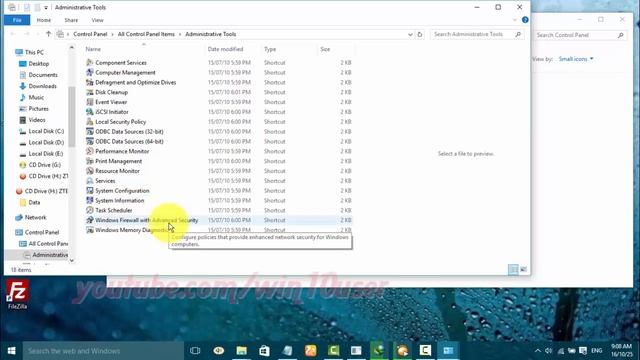Screen dimensions: 640x360
Task: Select ODBC Data Sources (32-bit) icon
Action: coord(90,131)
